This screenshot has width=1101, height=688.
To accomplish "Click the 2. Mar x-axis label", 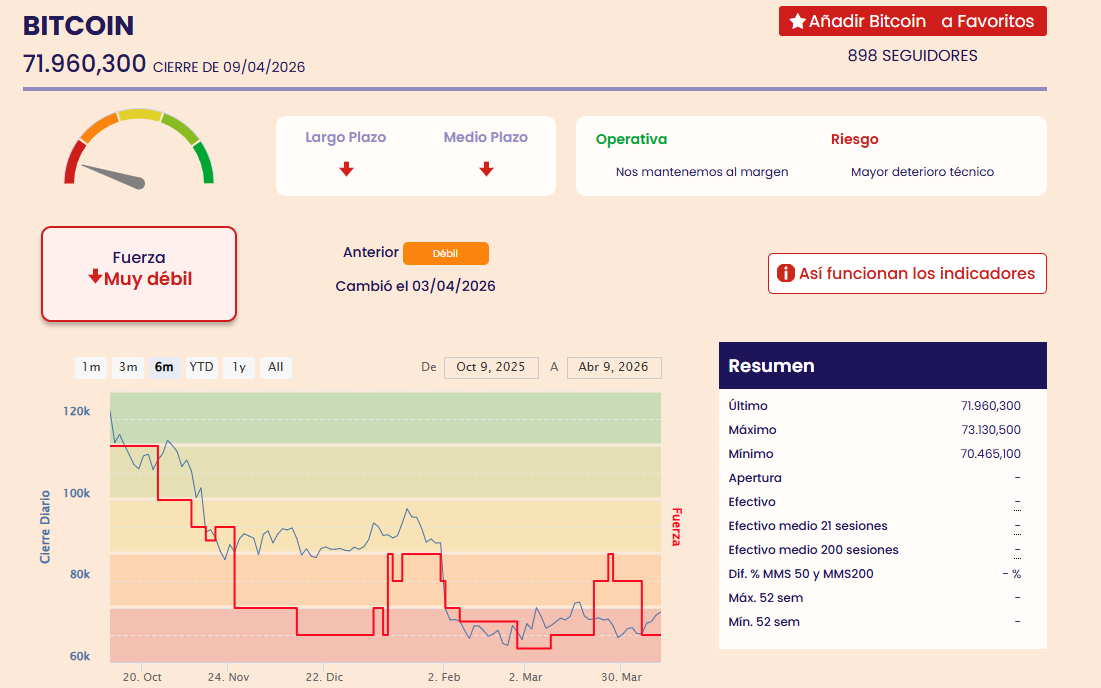I will pyautogui.click(x=525, y=677).
